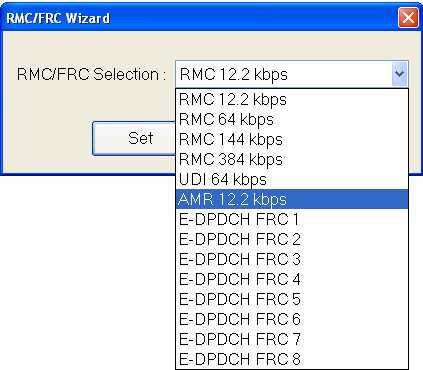This screenshot has width=423, height=370.
Task: Select E-DPDCH FRC 5
Action: (292, 299)
